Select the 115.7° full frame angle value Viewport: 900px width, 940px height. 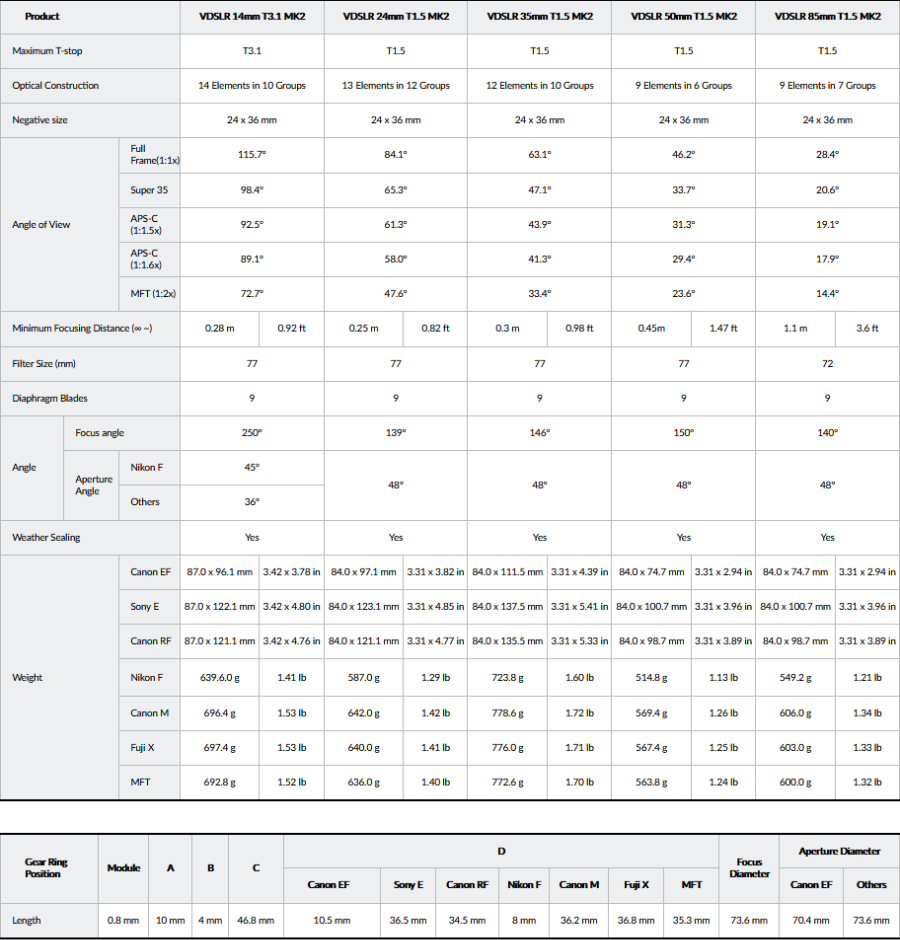252,155
